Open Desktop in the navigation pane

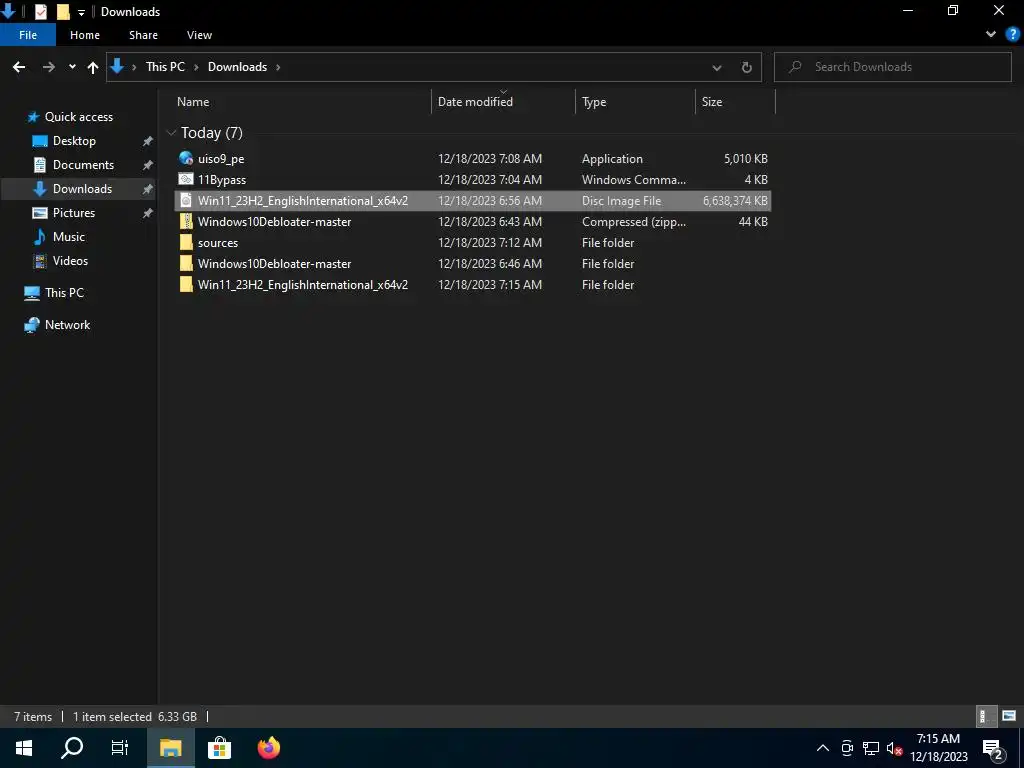[74, 141]
